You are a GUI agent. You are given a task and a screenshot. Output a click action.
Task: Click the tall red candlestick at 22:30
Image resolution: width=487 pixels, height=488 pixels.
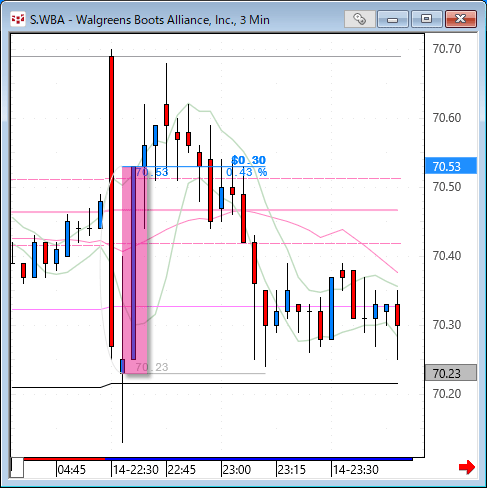click(x=111, y=203)
